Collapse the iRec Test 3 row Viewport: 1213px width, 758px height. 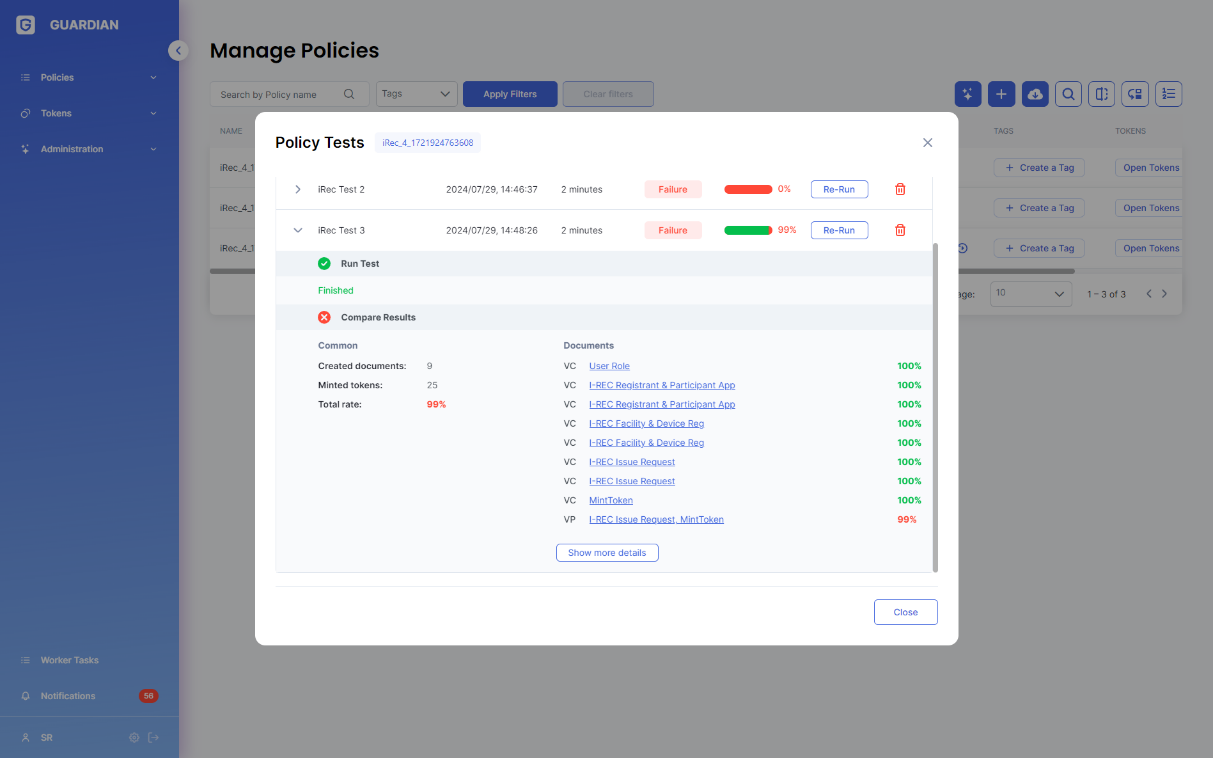[297, 230]
